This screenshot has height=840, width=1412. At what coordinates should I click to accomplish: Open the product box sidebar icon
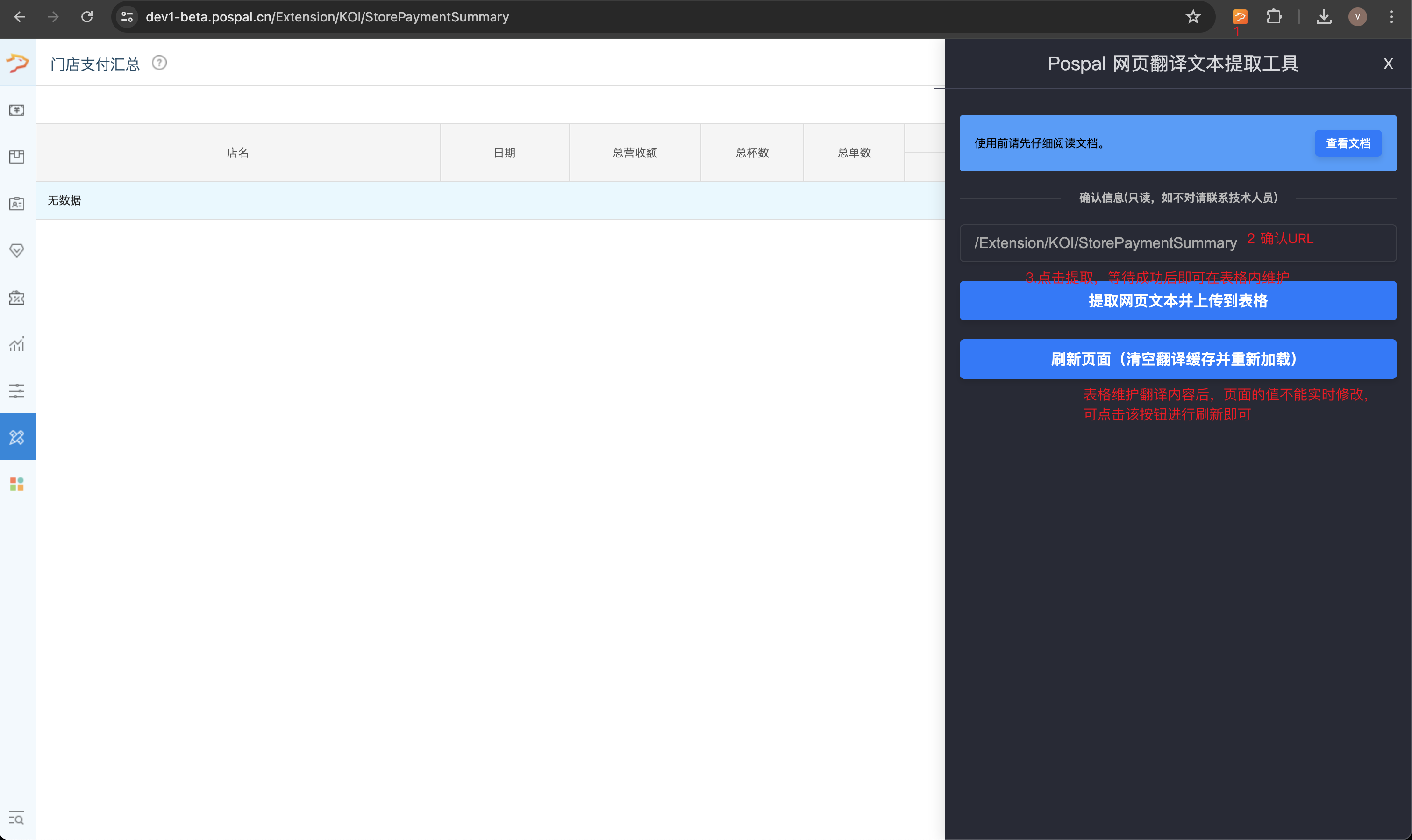pos(17,157)
